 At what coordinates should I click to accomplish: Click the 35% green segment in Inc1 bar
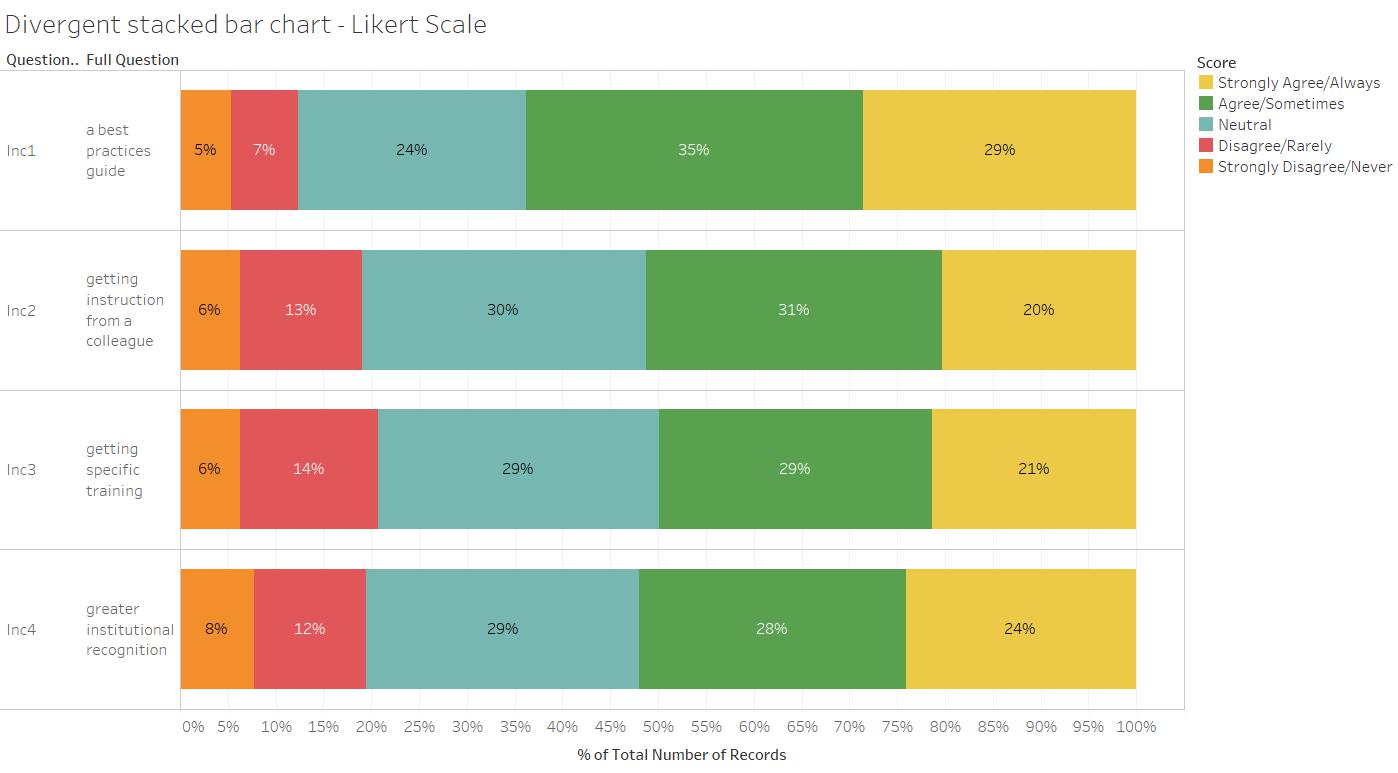[694, 150]
